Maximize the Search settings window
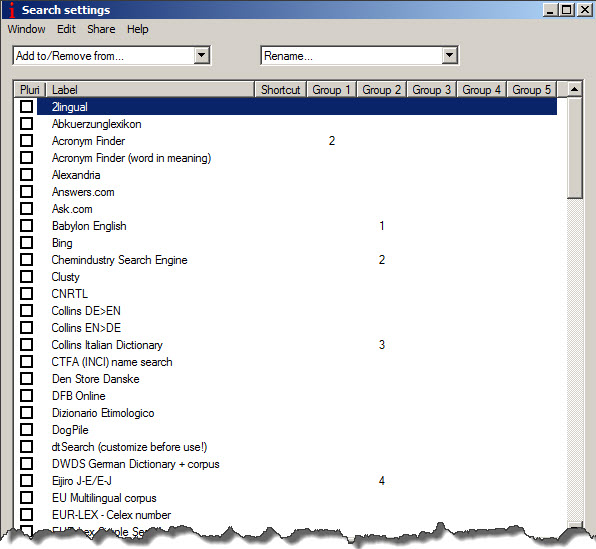 click(x=567, y=10)
